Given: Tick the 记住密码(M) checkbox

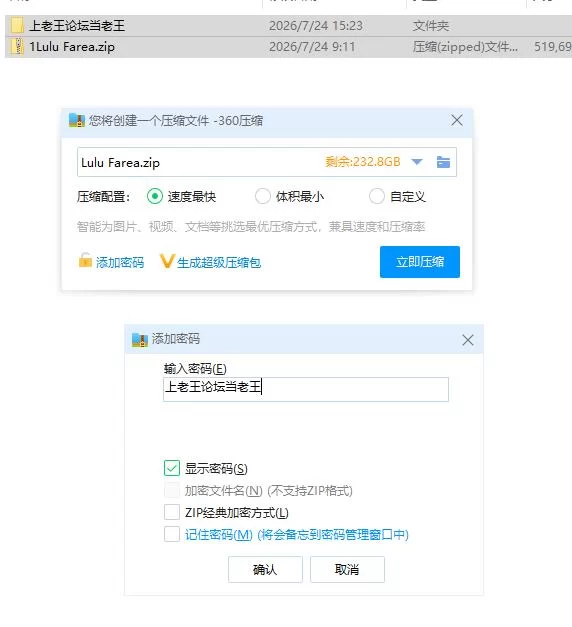Looking at the screenshot, I should (x=172, y=534).
